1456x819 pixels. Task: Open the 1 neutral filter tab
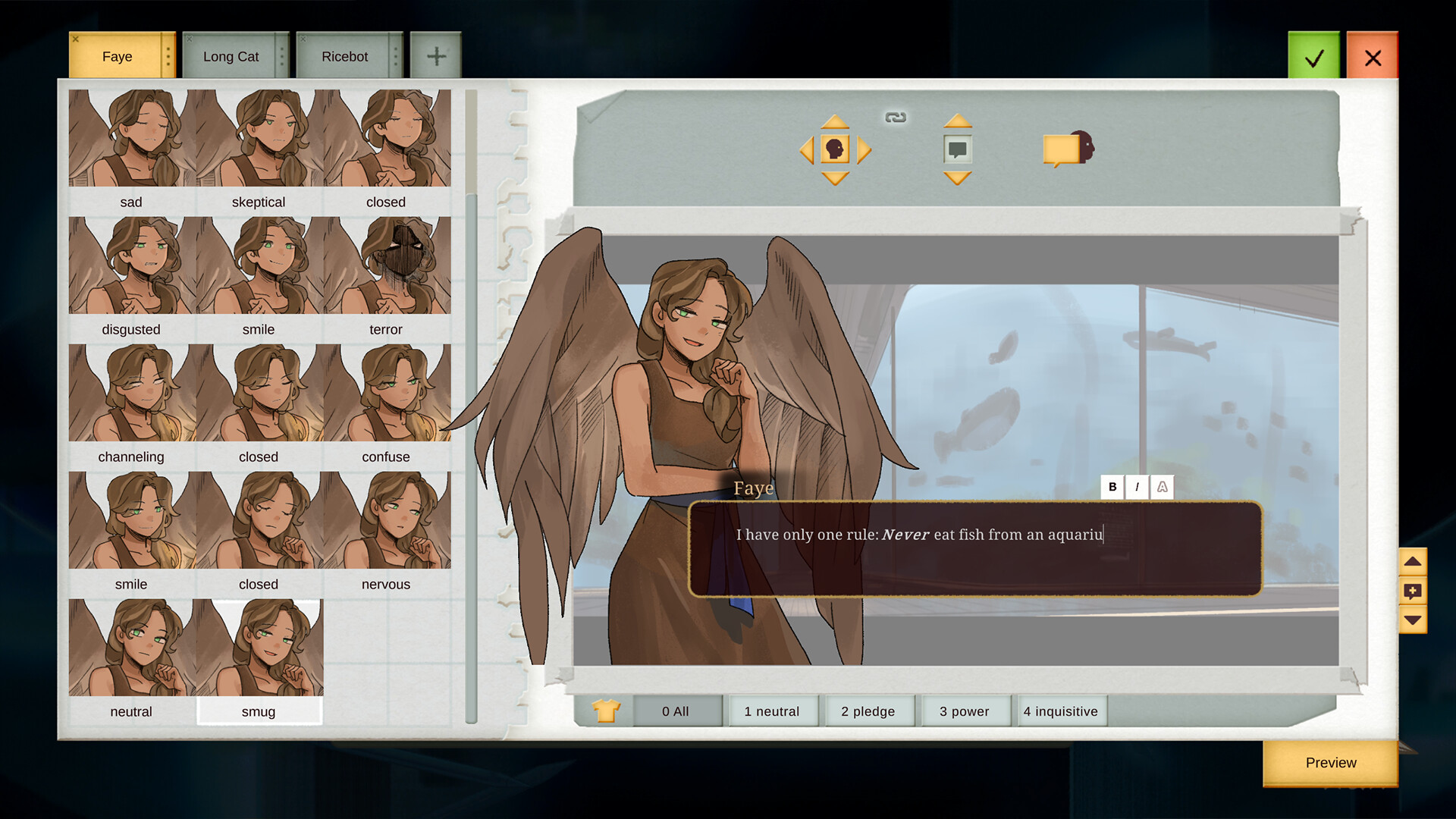click(x=773, y=711)
